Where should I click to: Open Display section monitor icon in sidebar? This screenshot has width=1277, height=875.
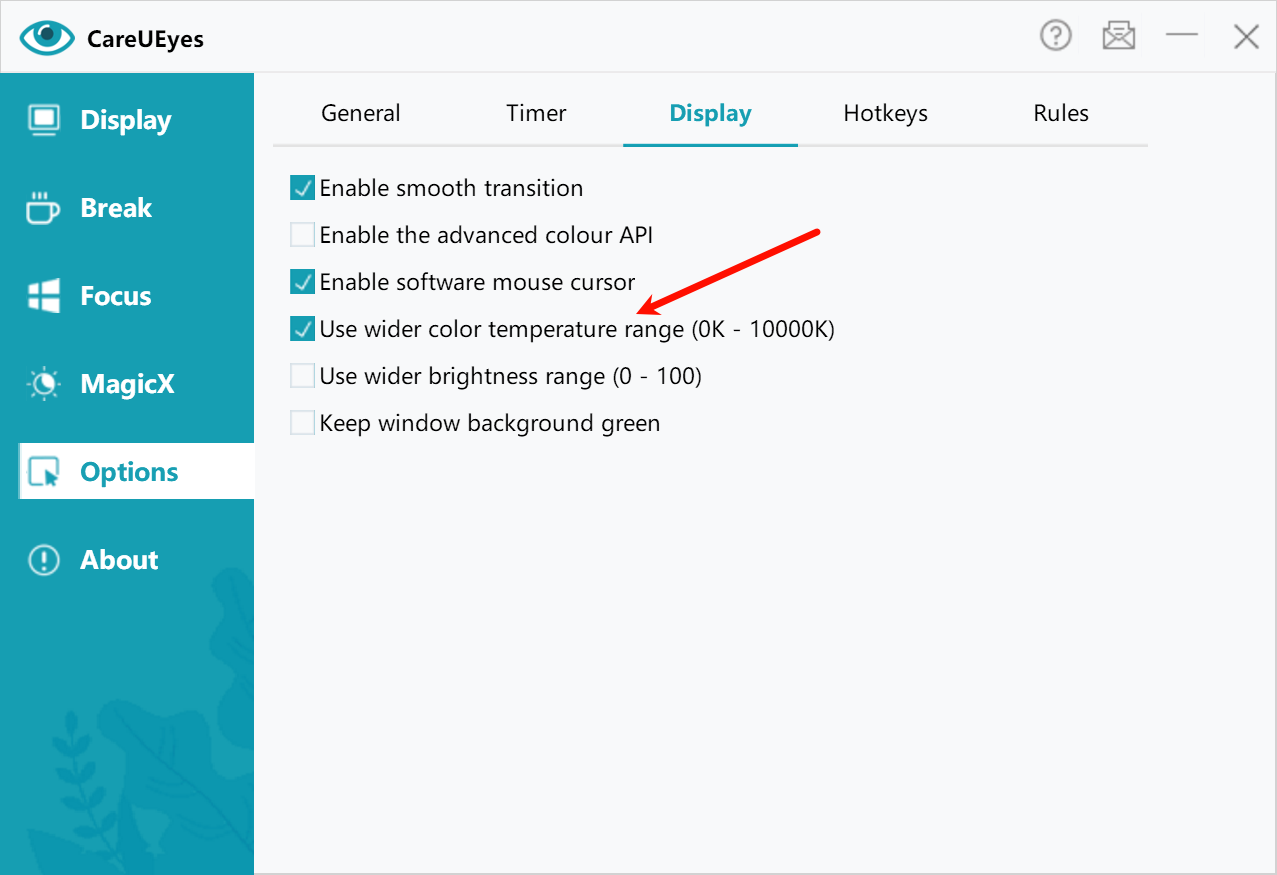44,120
